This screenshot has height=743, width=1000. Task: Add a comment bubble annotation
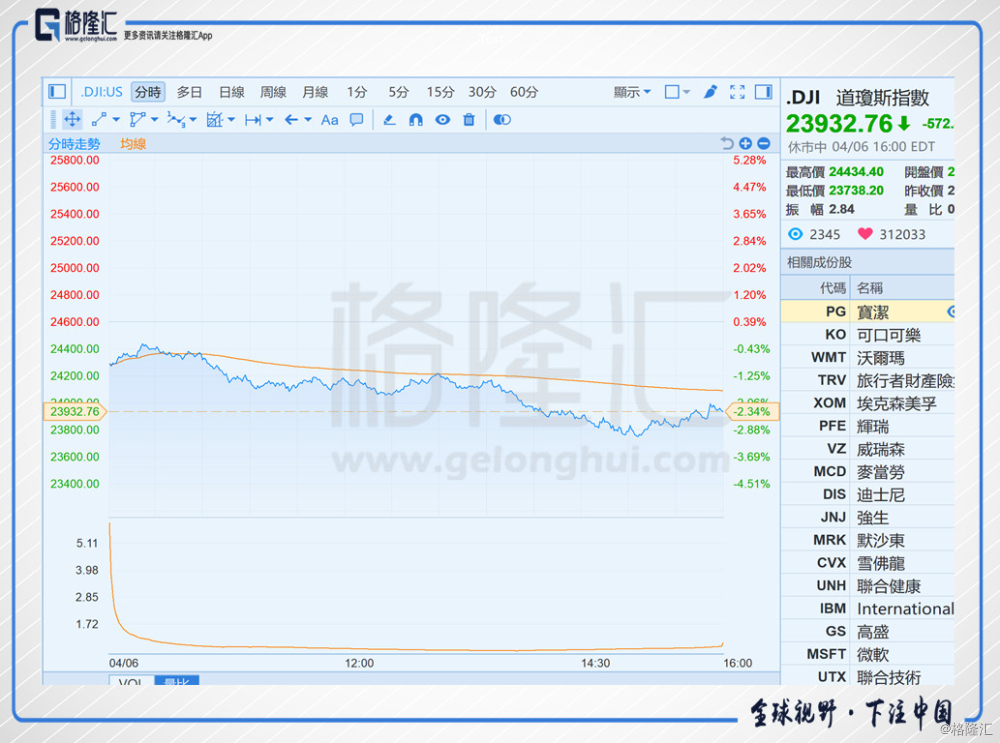click(357, 119)
